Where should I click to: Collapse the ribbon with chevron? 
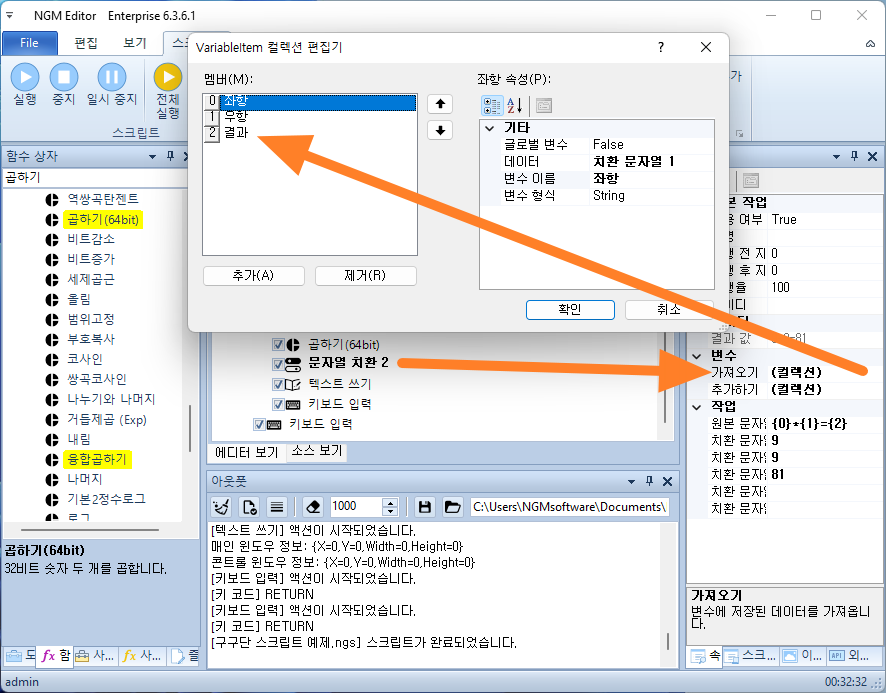pyautogui.click(x=871, y=44)
